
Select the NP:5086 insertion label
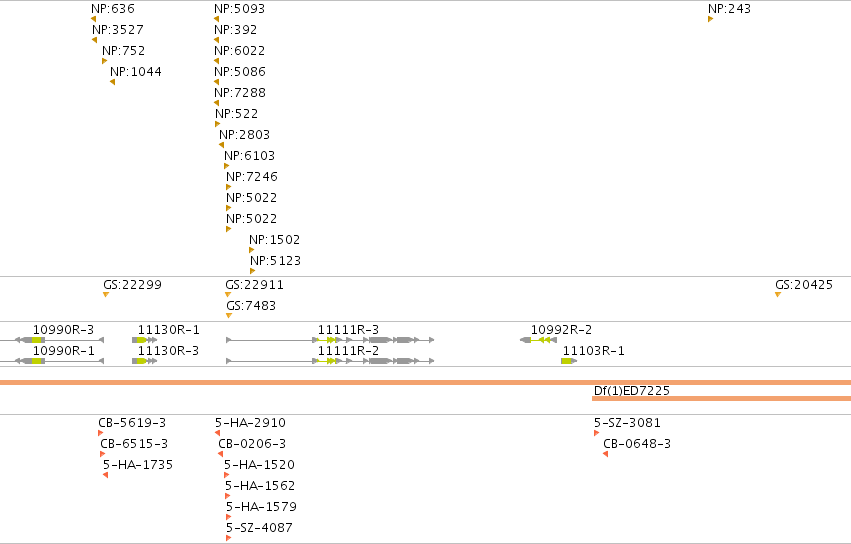[x=240, y=72]
